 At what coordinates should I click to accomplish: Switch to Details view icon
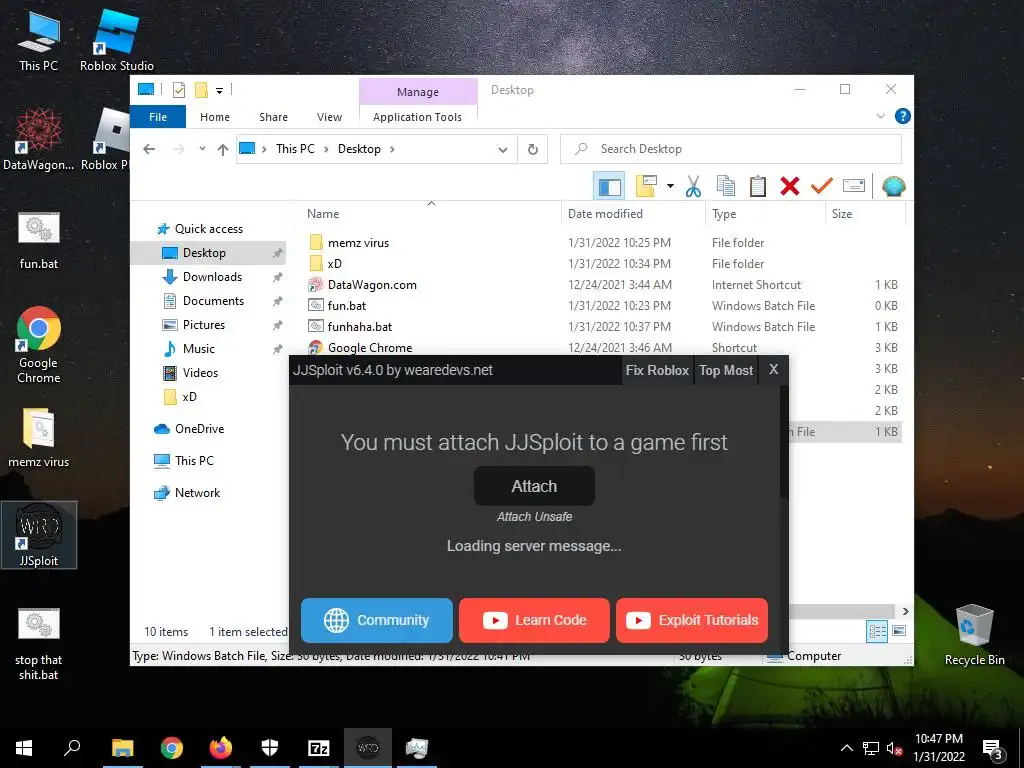pyautogui.click(x=877, y=631)
